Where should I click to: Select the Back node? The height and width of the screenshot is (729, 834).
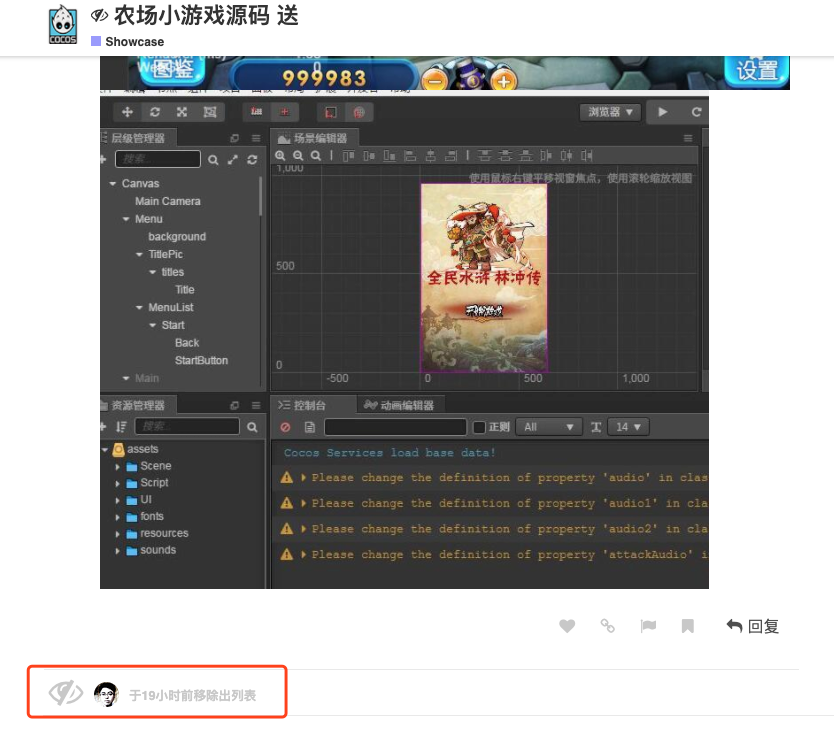[187, 343]
